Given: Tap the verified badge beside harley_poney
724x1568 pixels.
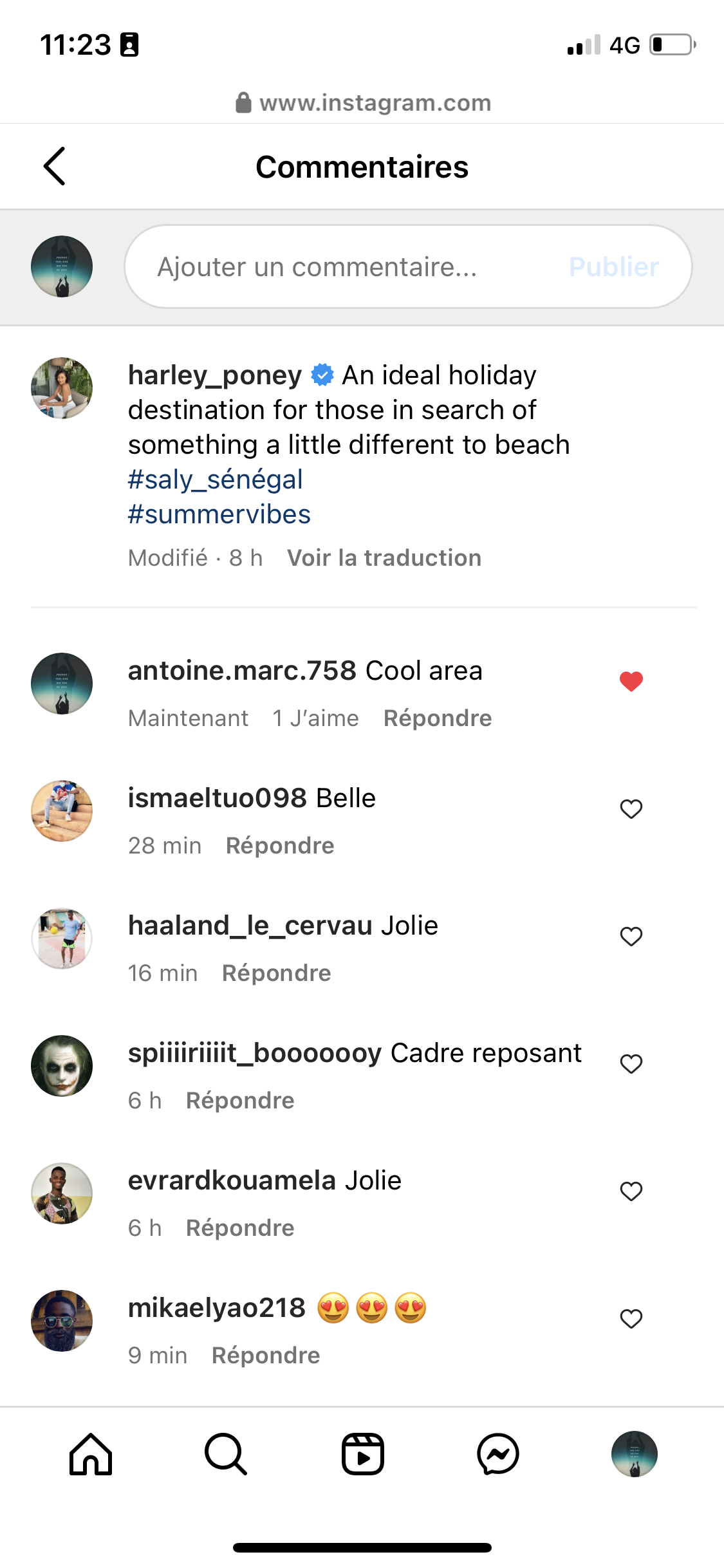Looking at the screenshot, I should pyautogui.click(x=322, y=375).
